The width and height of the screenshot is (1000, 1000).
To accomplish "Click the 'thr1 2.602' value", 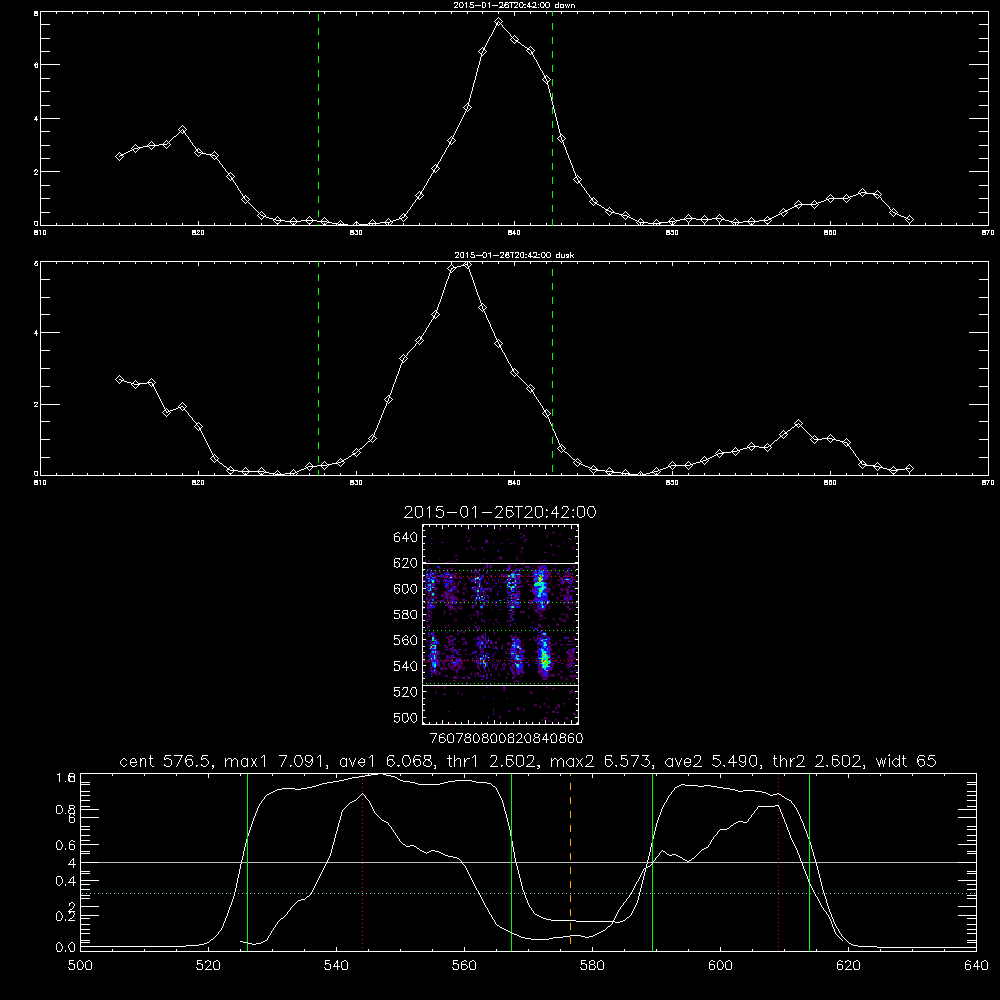I will pos(492,761).
